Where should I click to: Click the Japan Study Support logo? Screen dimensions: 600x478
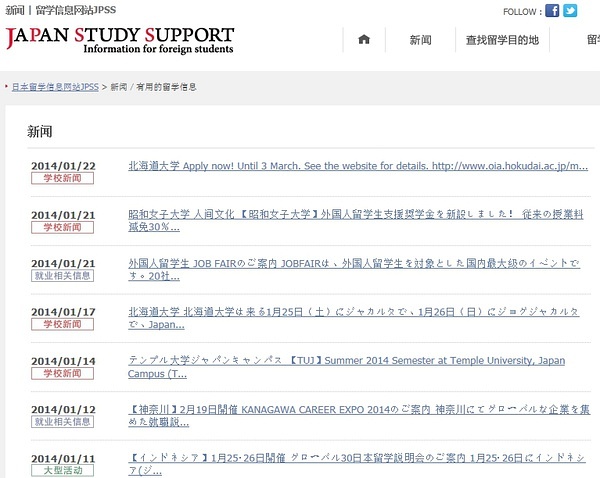[x=120, y=40]
